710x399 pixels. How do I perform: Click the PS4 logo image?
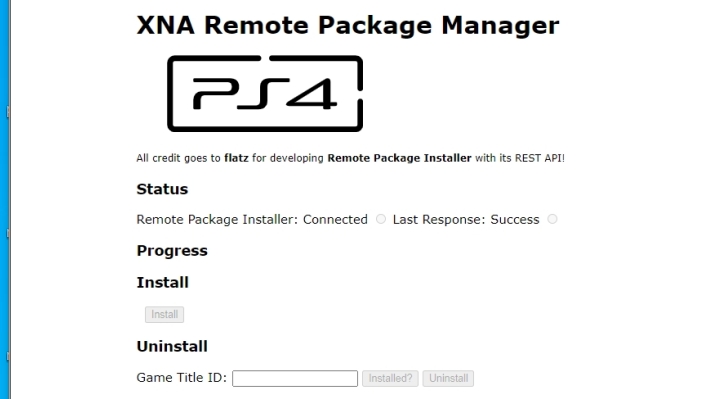coord(265,94)
